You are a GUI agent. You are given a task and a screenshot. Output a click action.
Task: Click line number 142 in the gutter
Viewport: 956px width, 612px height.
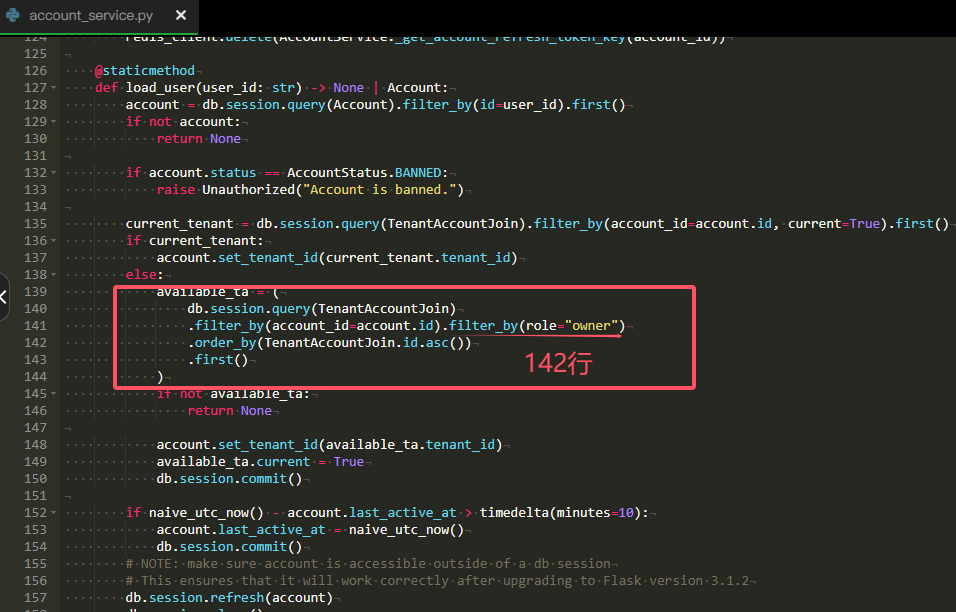[x=34, y=343]
